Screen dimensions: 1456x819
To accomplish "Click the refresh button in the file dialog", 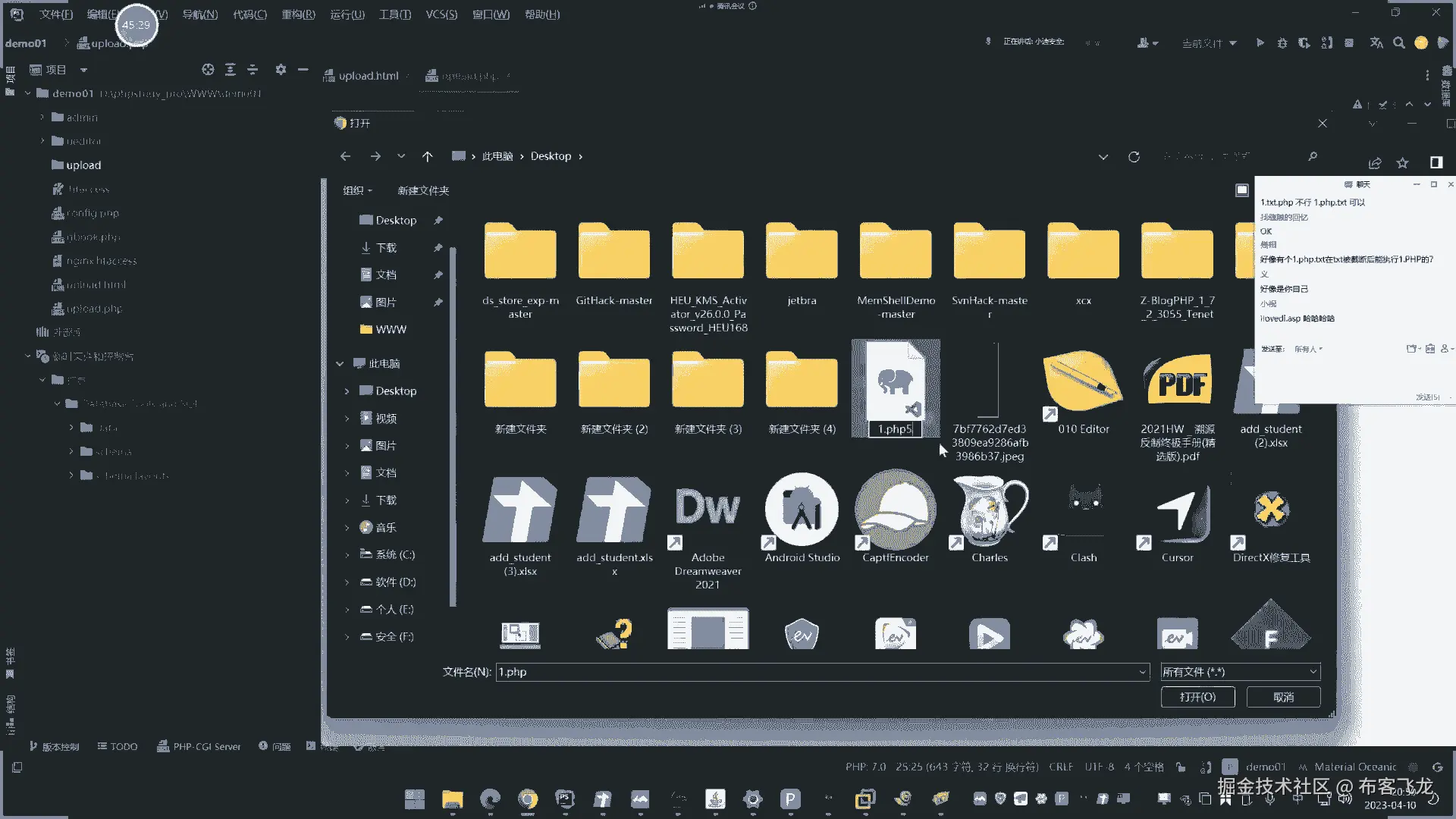I will [1134, 157].
